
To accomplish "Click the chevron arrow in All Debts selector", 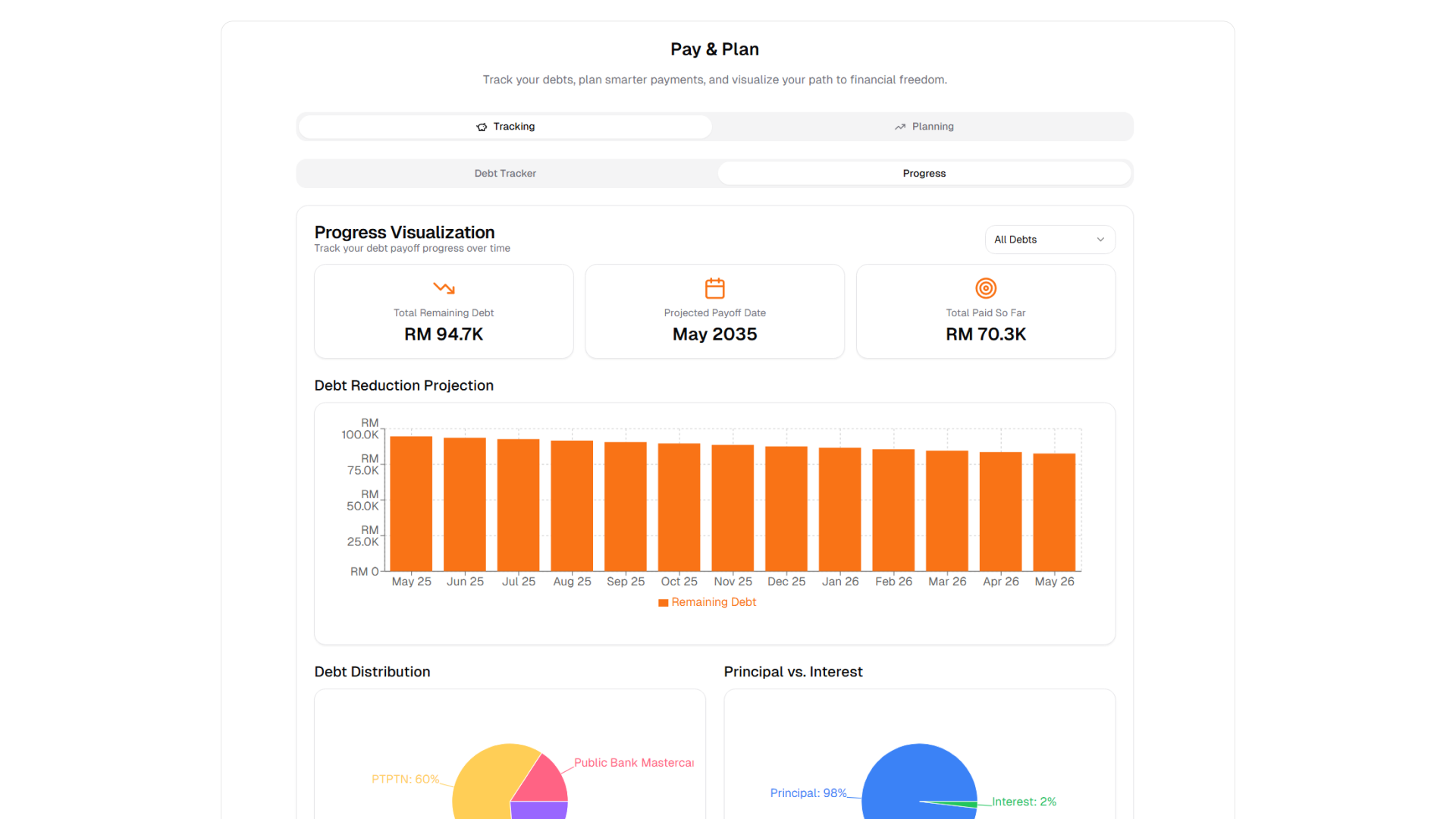I will tap(1100, 240).
